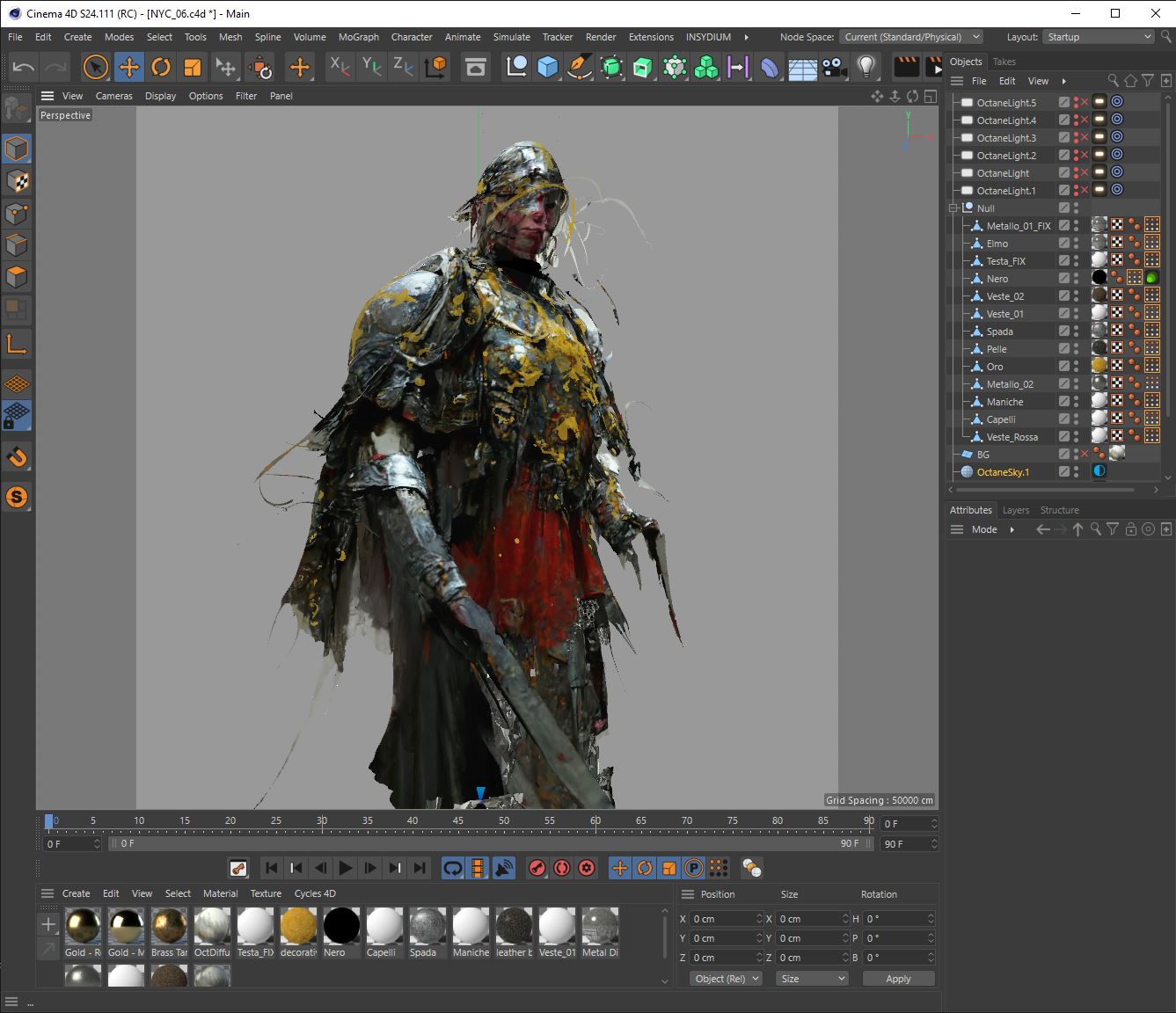The width and height of the screenshot is (1176, 1013).
Task: Click the Apply button
Action: 898,978
